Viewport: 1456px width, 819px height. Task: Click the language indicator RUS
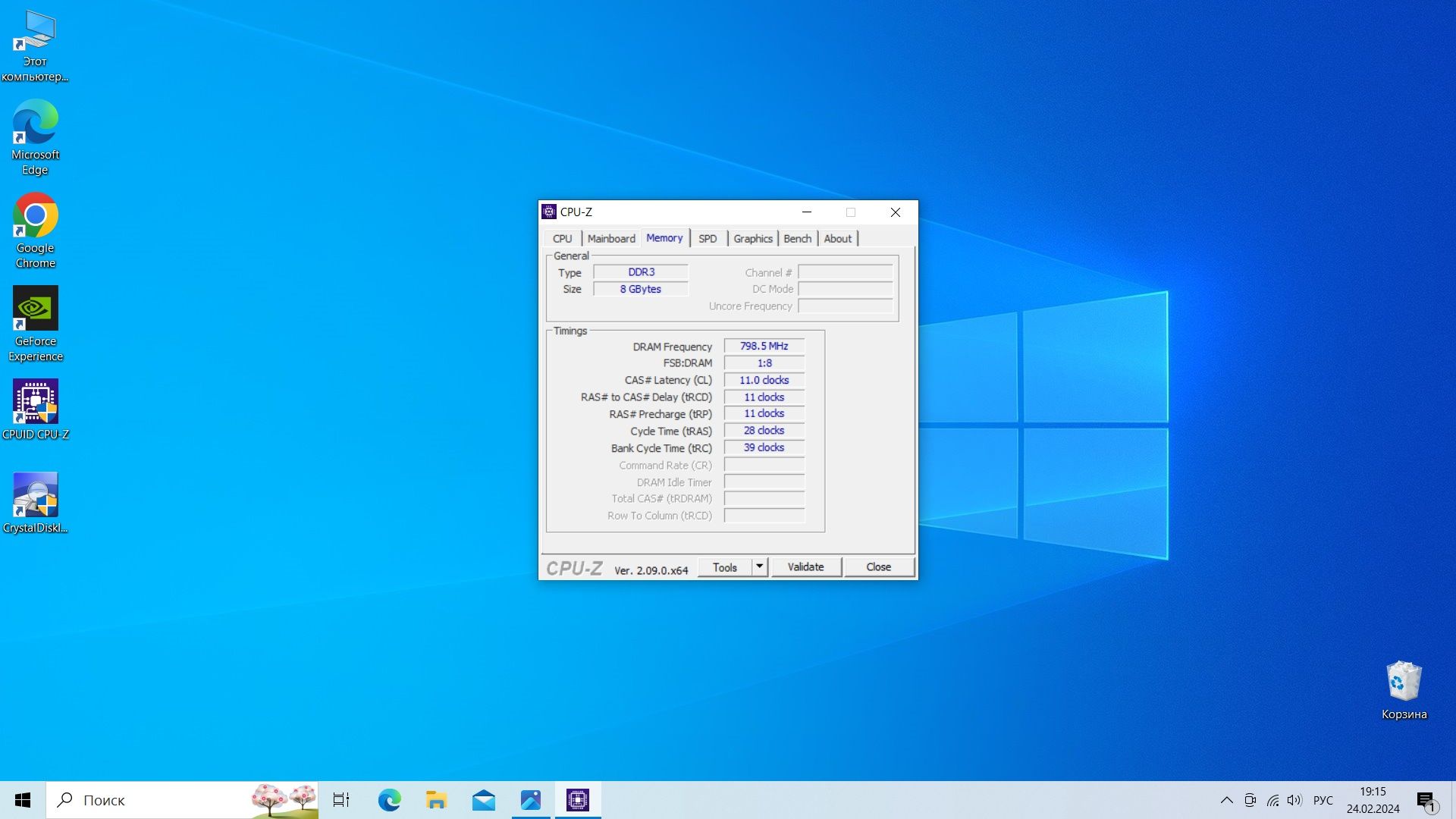(x=1324, y=799)
